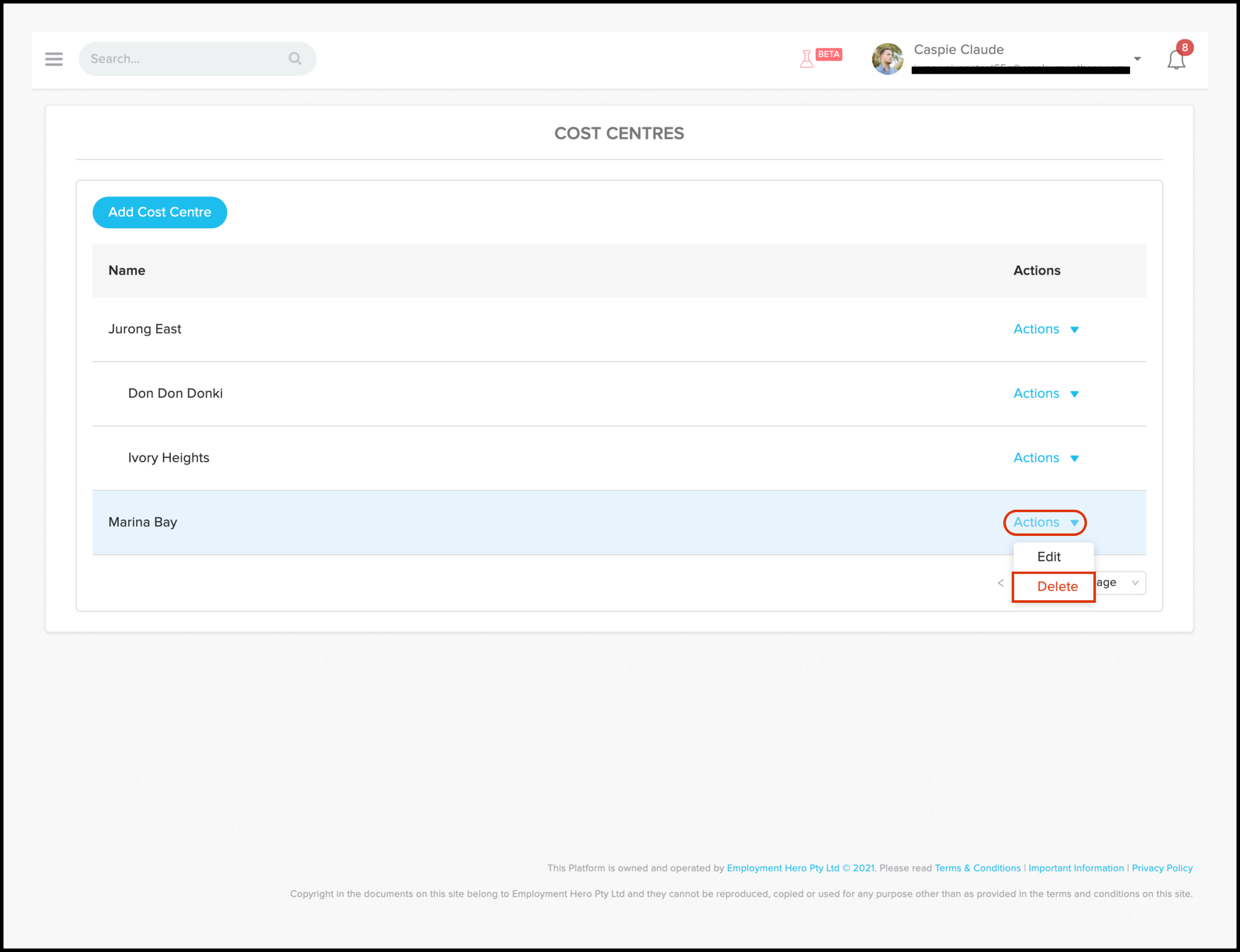The image size is (1240, 952).
Task: Click the search magnifier icon
Action: (295, 58)
